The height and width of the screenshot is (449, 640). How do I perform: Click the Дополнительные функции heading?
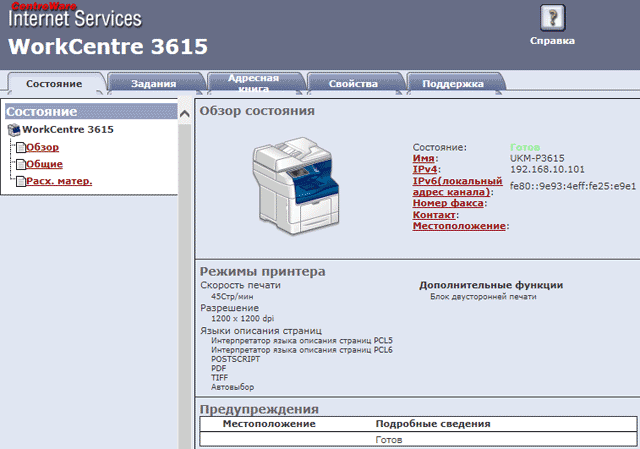coord(491,285)
